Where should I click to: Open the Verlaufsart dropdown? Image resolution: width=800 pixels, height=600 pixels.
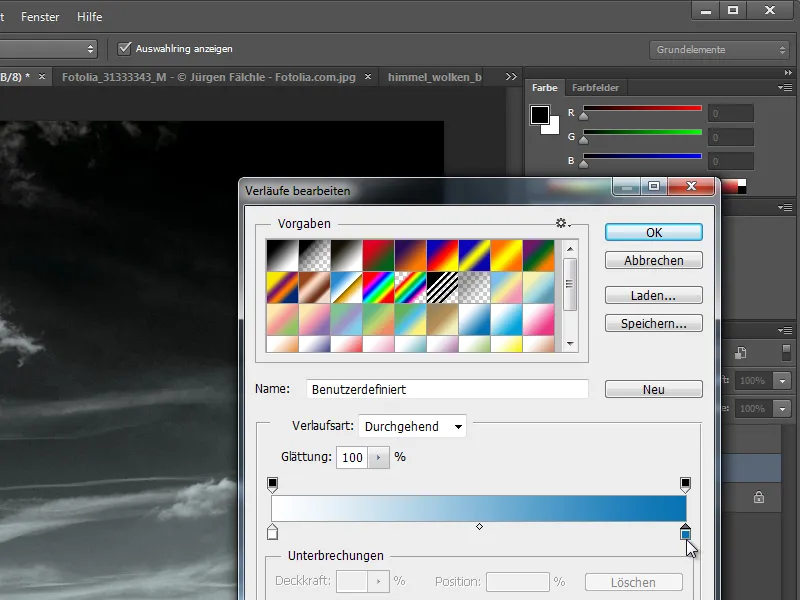(x=412, y=427)
